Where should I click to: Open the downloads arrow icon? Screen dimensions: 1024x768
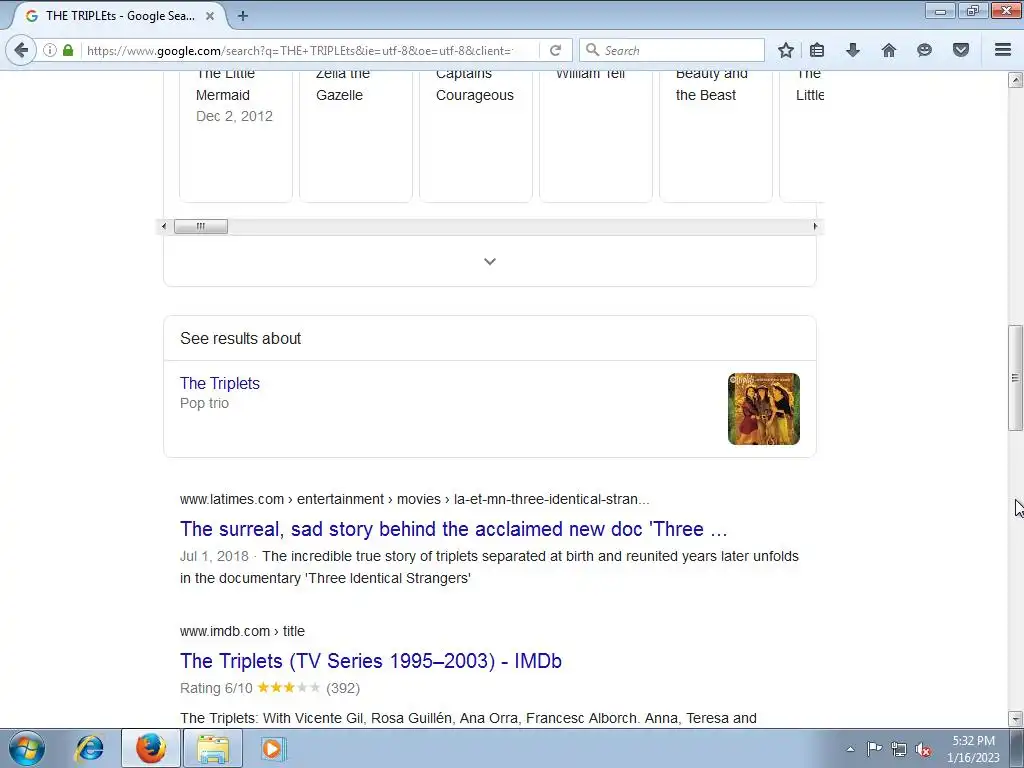click(852, 50)
